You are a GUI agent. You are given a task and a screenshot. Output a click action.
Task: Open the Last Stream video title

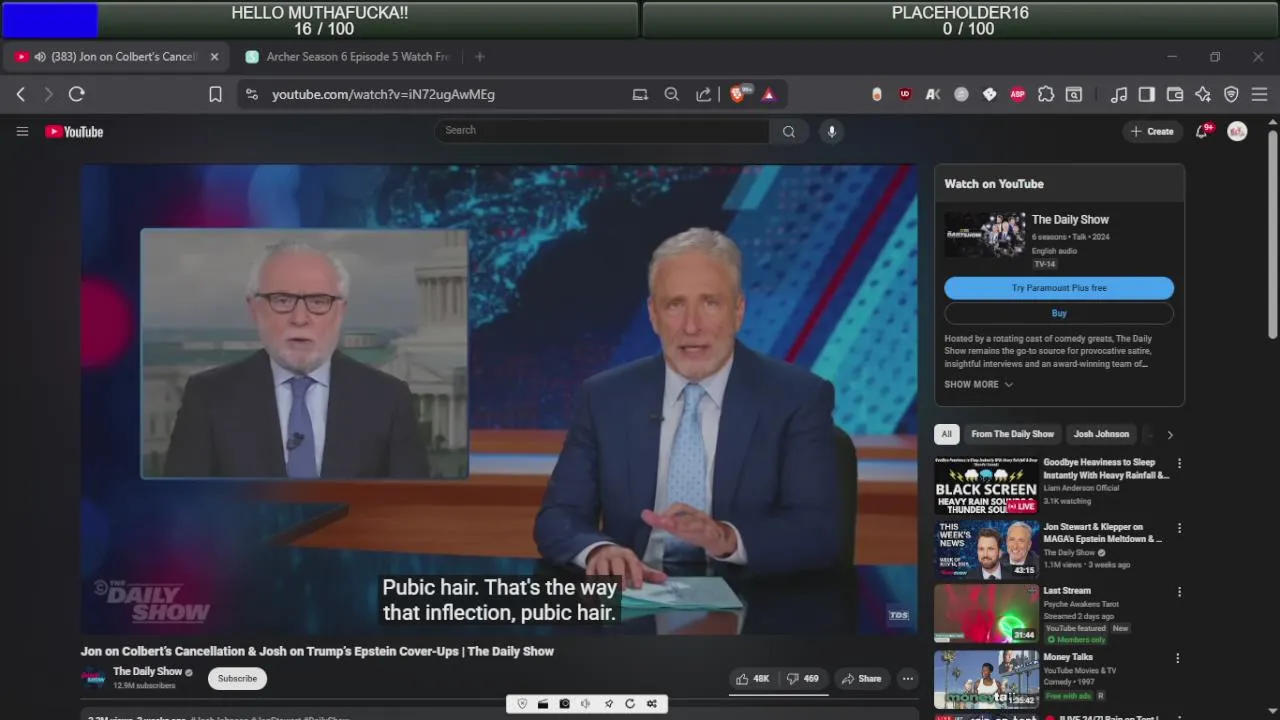click(1067, 591)
